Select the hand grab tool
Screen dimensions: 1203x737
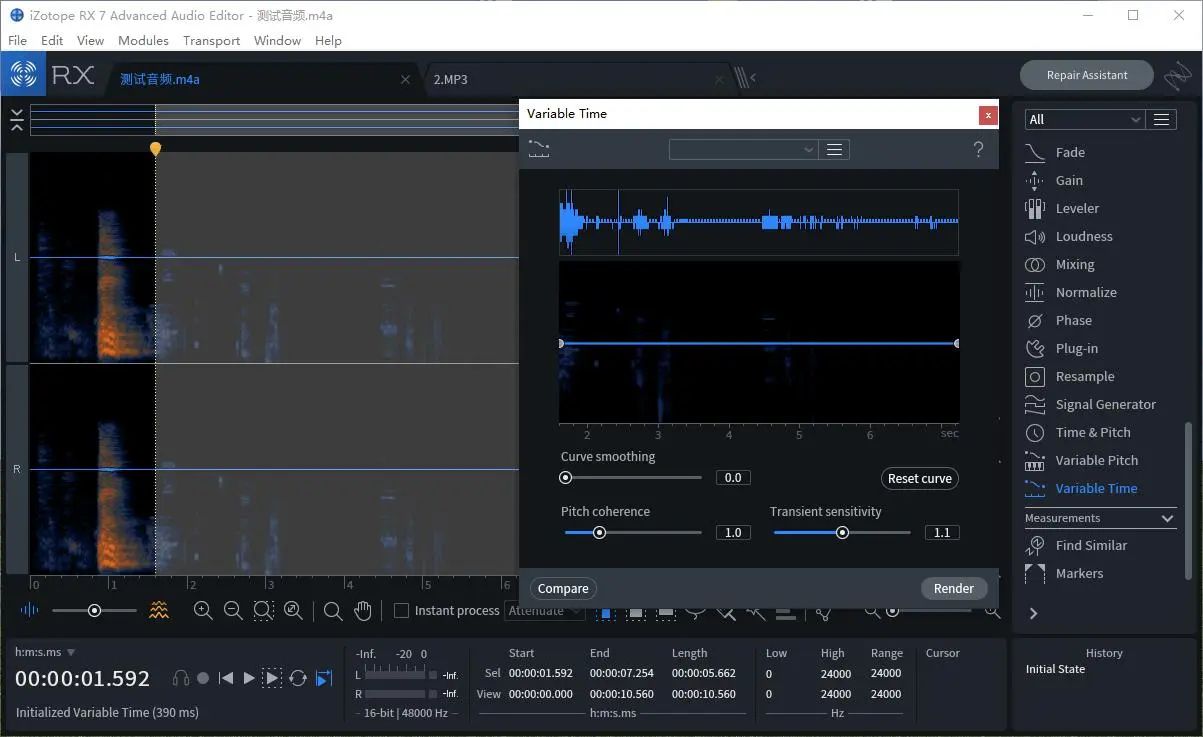[362, 610]
